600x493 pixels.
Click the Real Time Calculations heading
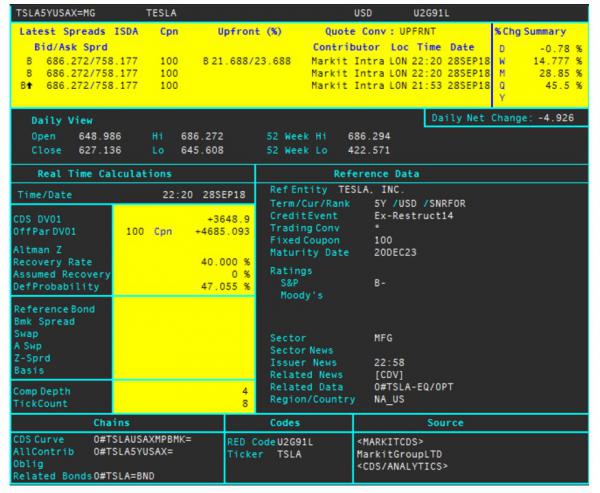pos(104,174)
